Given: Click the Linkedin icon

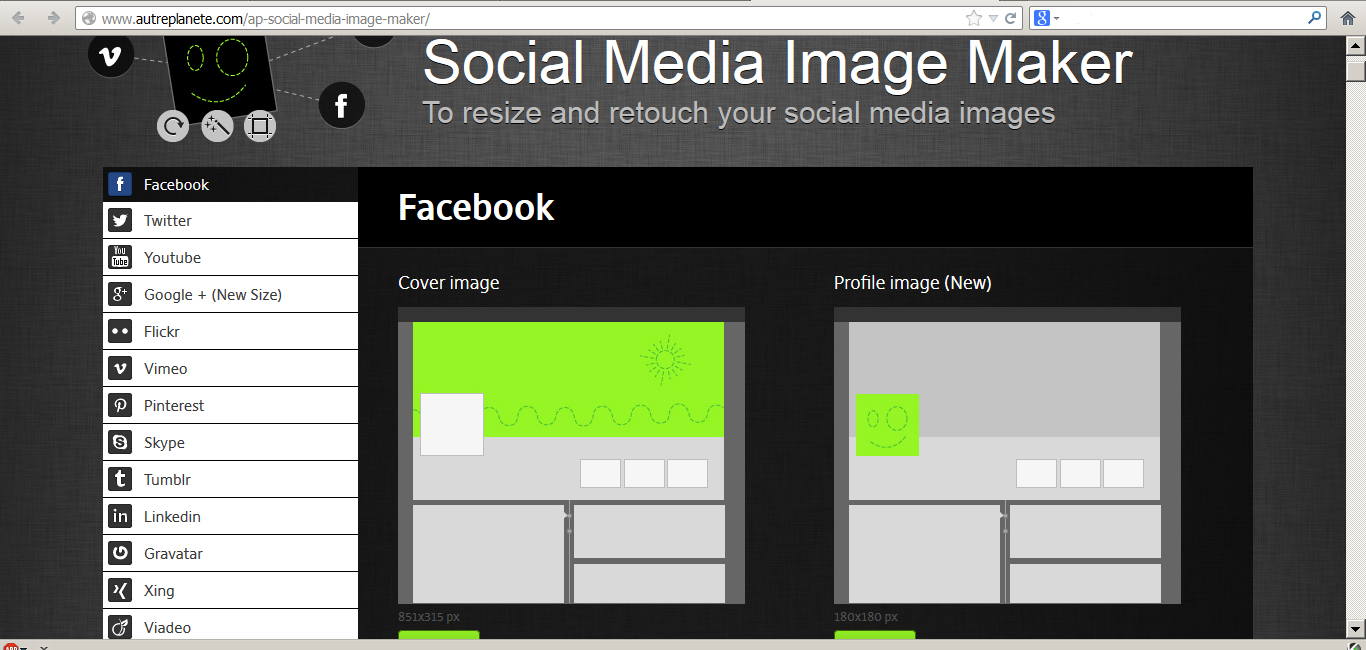Looking at the screenshot, I should tap(120, 517).
